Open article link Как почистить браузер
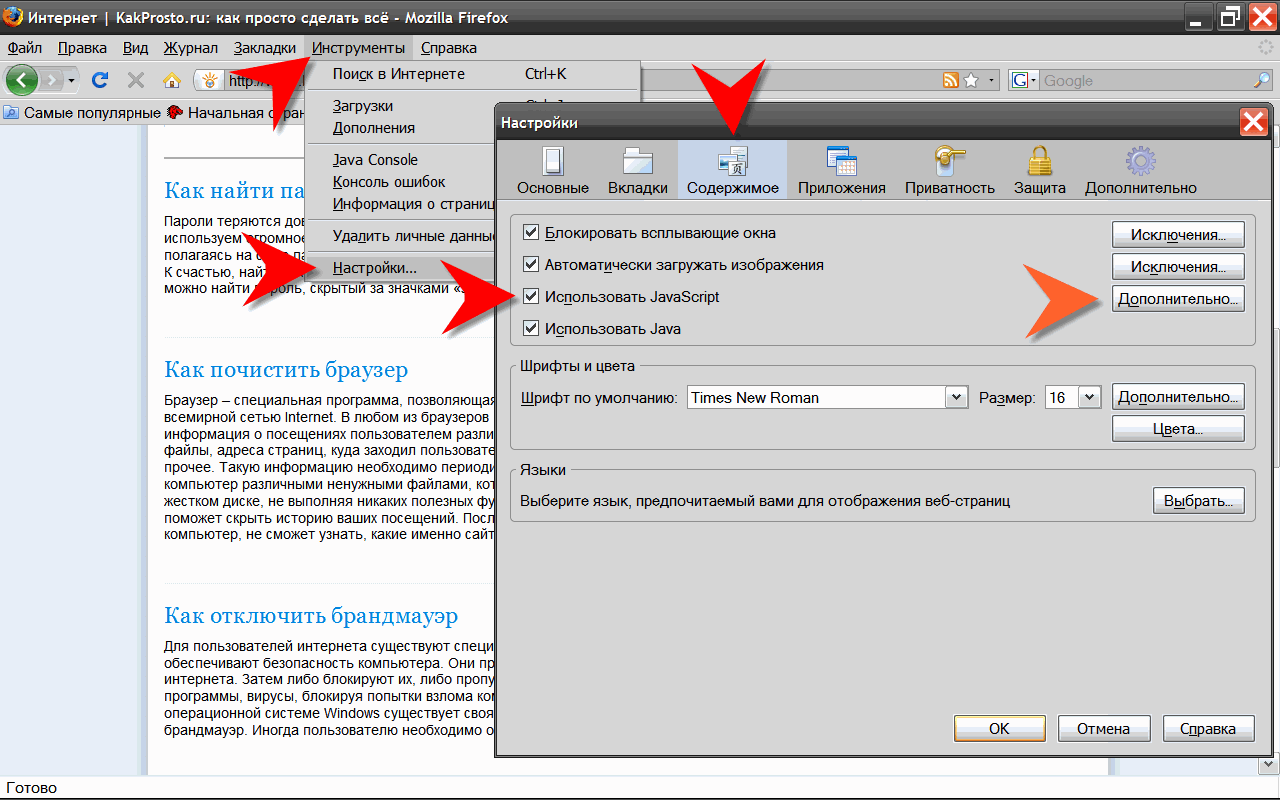Screen dimensions: 1280x800 pyautogui.click(x=286, y=370)
